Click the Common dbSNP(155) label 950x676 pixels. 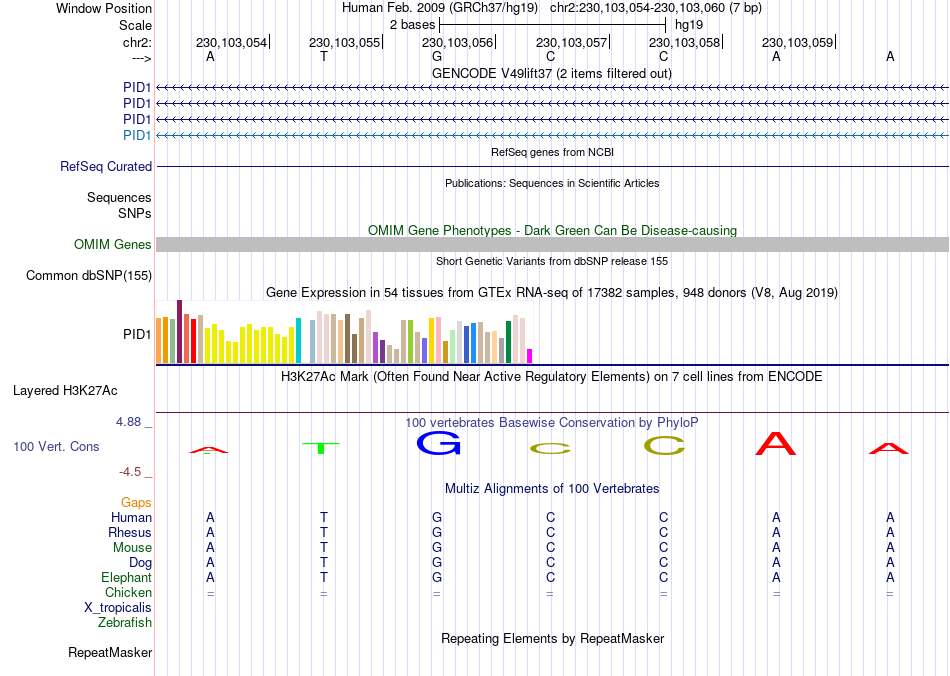click(89, 276)
